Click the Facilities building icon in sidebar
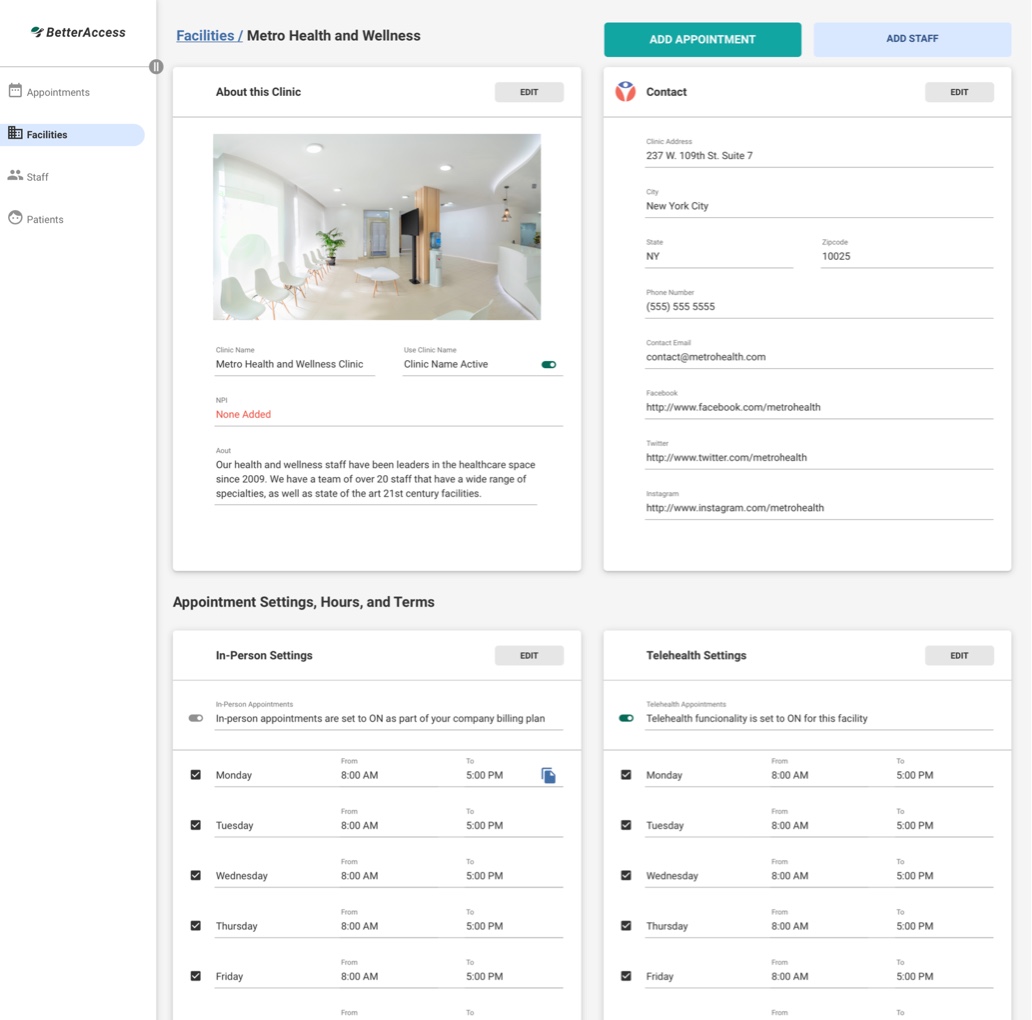The height and width of the screenshot is (1020, 1032). coord(16,133)
